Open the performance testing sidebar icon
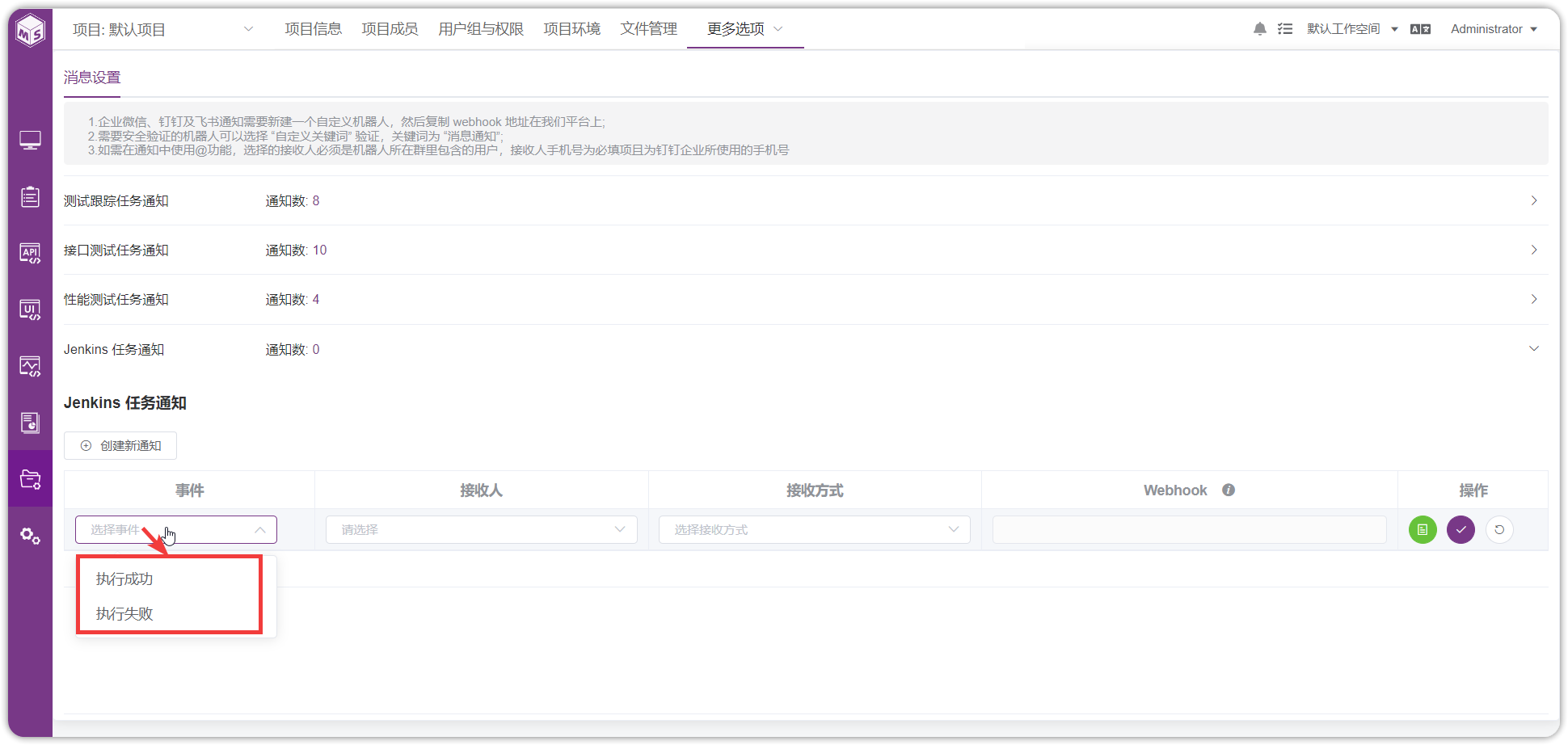 (30, 367)
